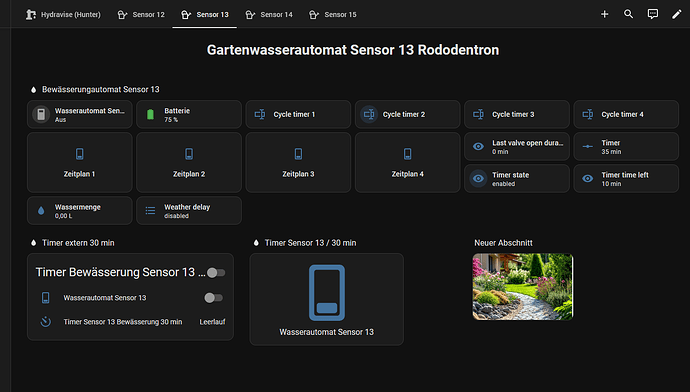Click the Timer Sensor 13 Bewässerung 30 min row

coord(130,322)
